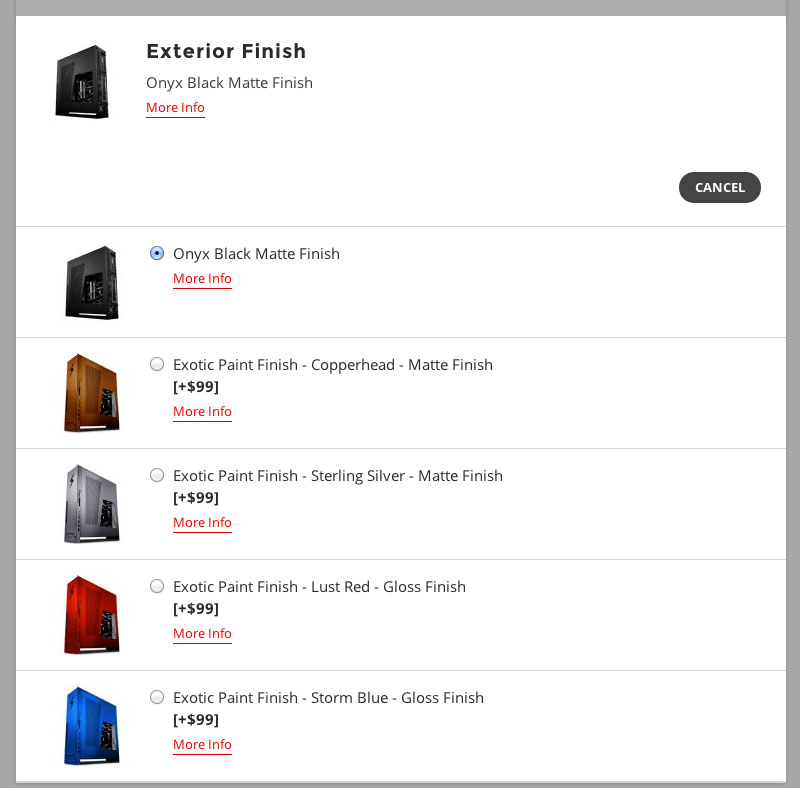Click the Storm Blue Gloss Finish label text
The height and width of the screenshot is (788, 800).
[x=328, y=698]
